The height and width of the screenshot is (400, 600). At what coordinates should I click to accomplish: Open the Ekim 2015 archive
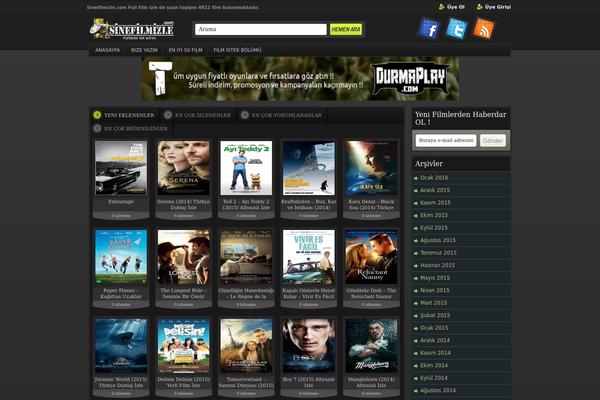[434, 215]
